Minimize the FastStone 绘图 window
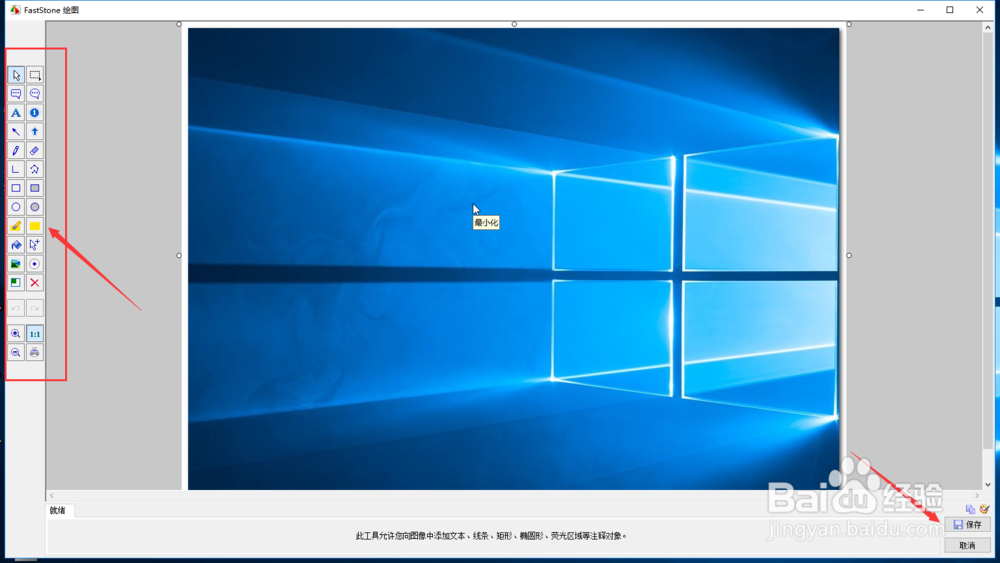The image size is (1000, 563). 920,10
